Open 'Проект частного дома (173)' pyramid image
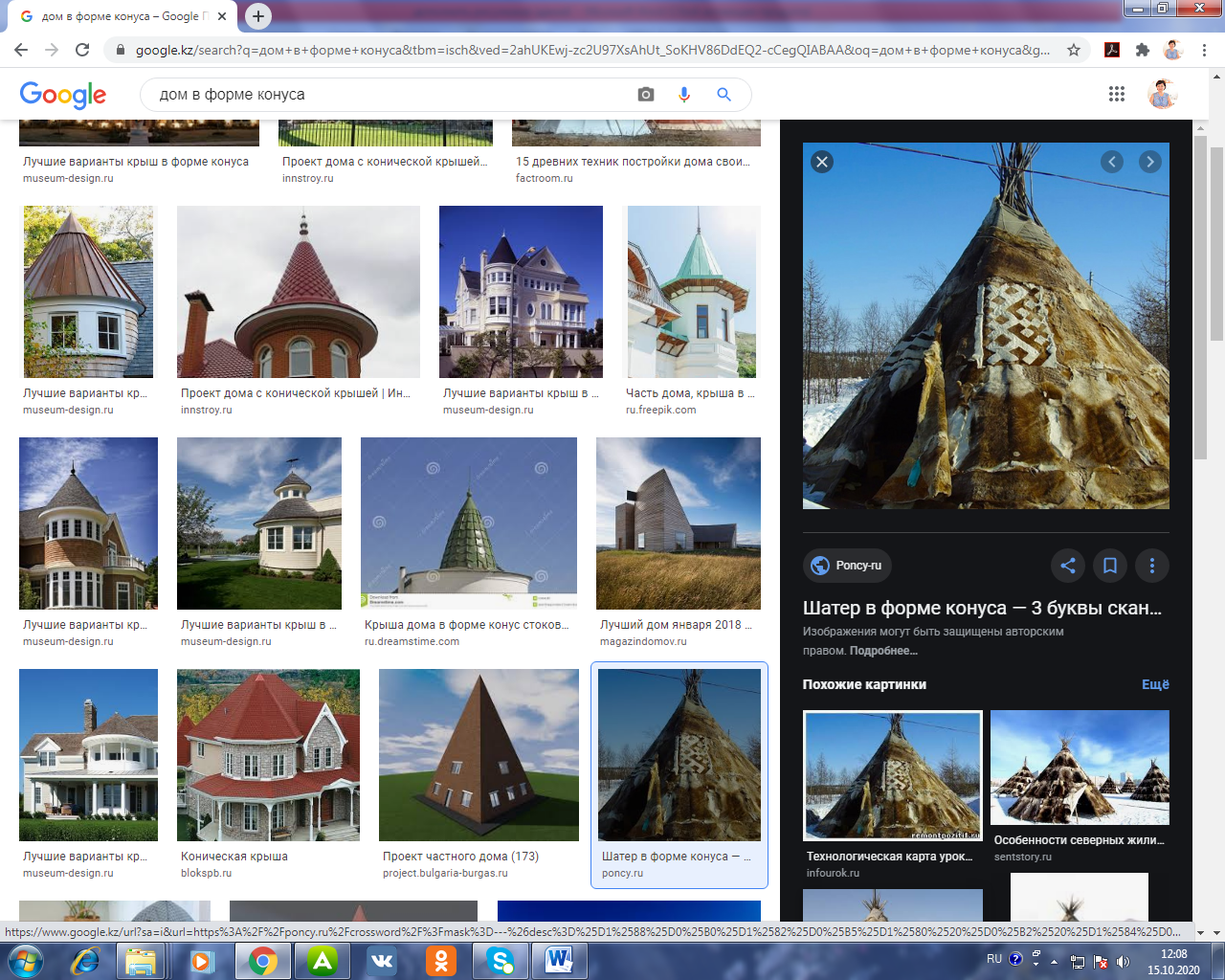This screenshot has height=980, width=1225. [479, 755]
